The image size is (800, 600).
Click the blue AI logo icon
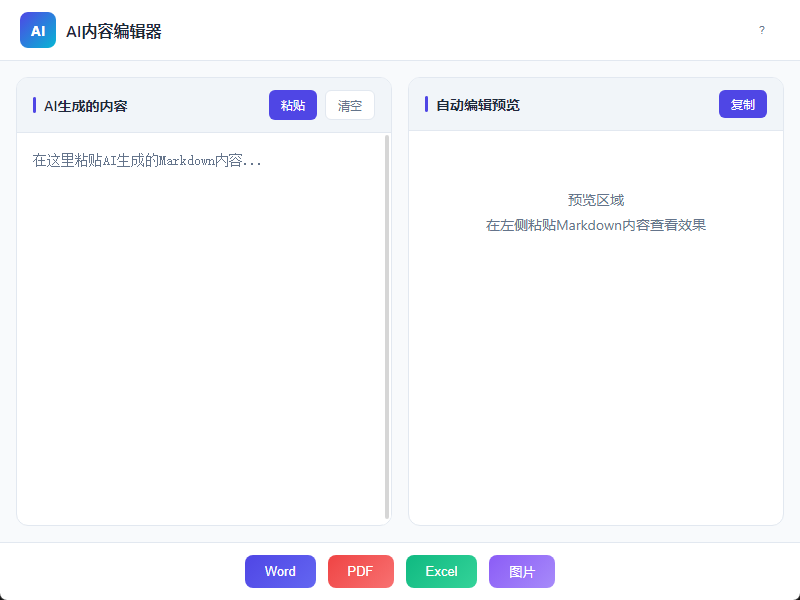point(38,30)
